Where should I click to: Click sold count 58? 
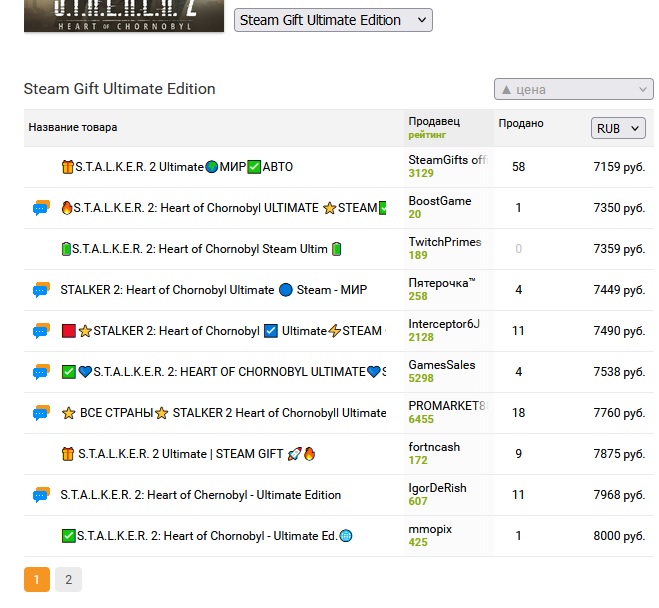[x=518, y=167]
